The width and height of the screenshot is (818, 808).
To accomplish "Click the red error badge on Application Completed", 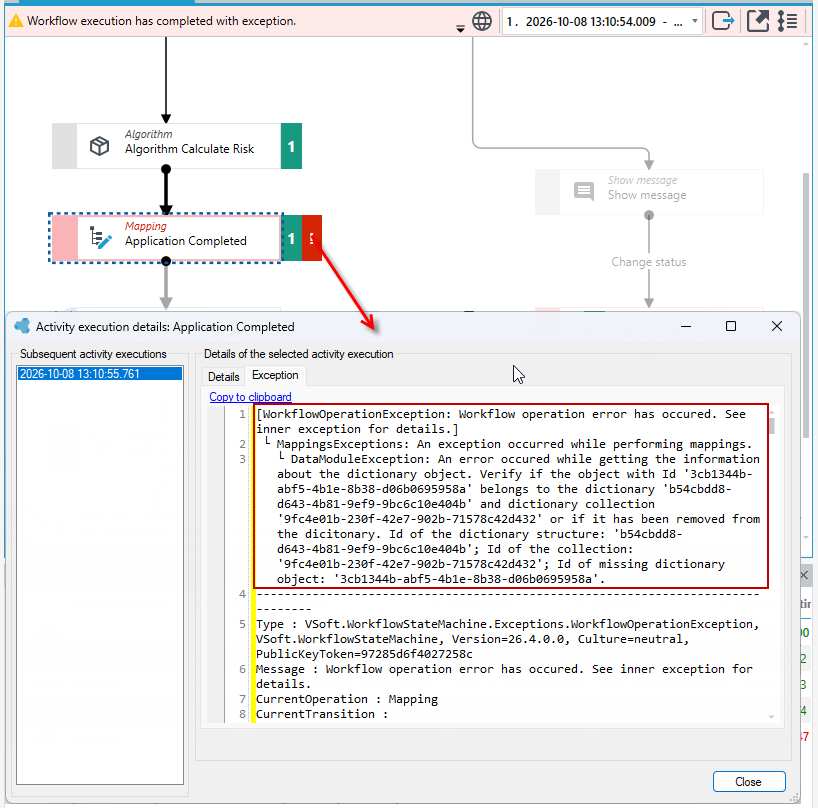I will pos(312,238).
